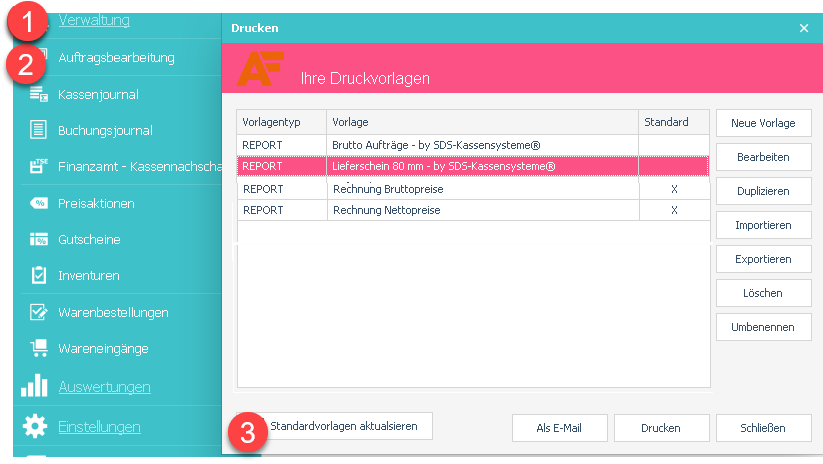Click Vorlagentyp column header
823x464 pixels.
(x=282, y=122)
